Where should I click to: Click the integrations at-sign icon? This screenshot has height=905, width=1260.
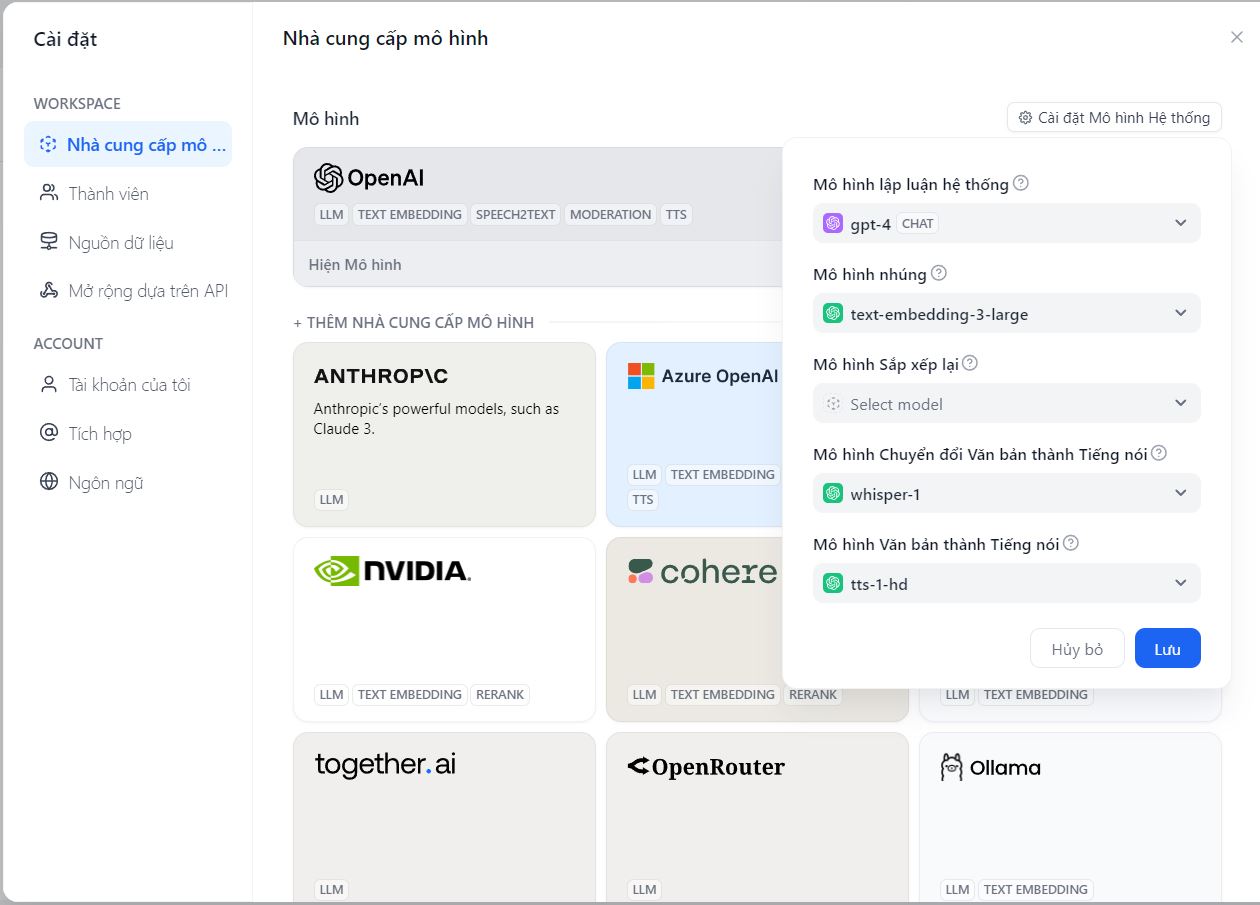point(48,433)
